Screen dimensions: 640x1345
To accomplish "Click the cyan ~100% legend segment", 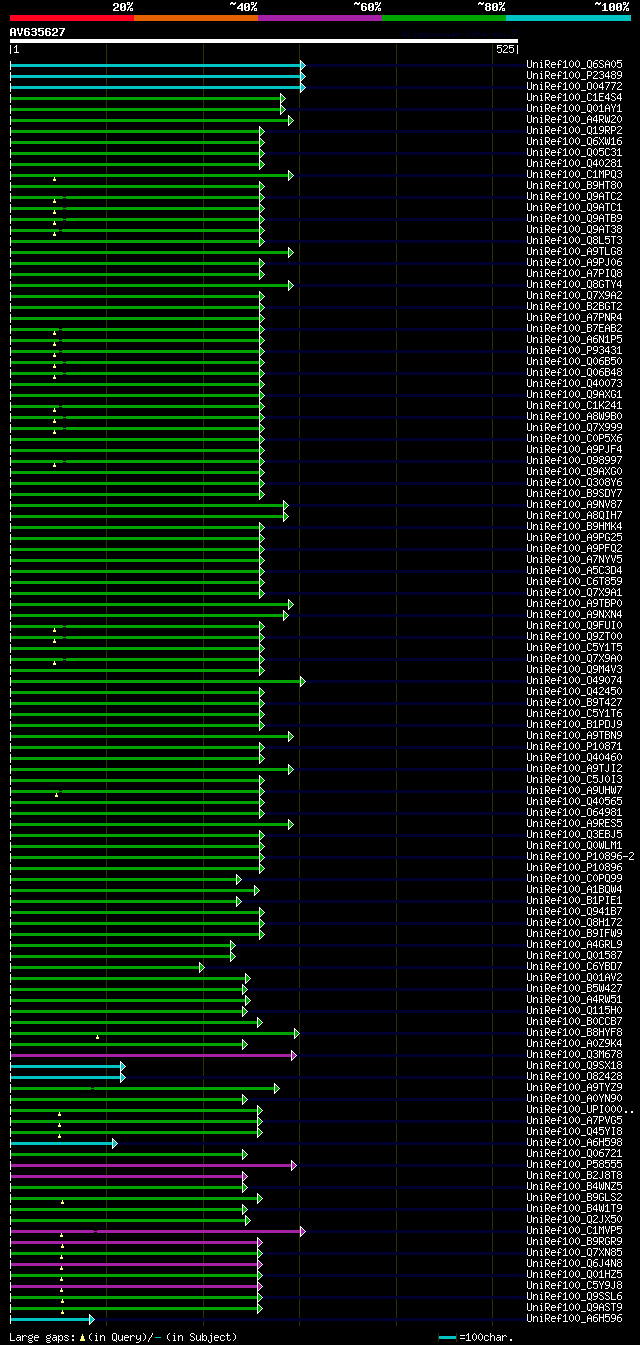I will point(568,17).
